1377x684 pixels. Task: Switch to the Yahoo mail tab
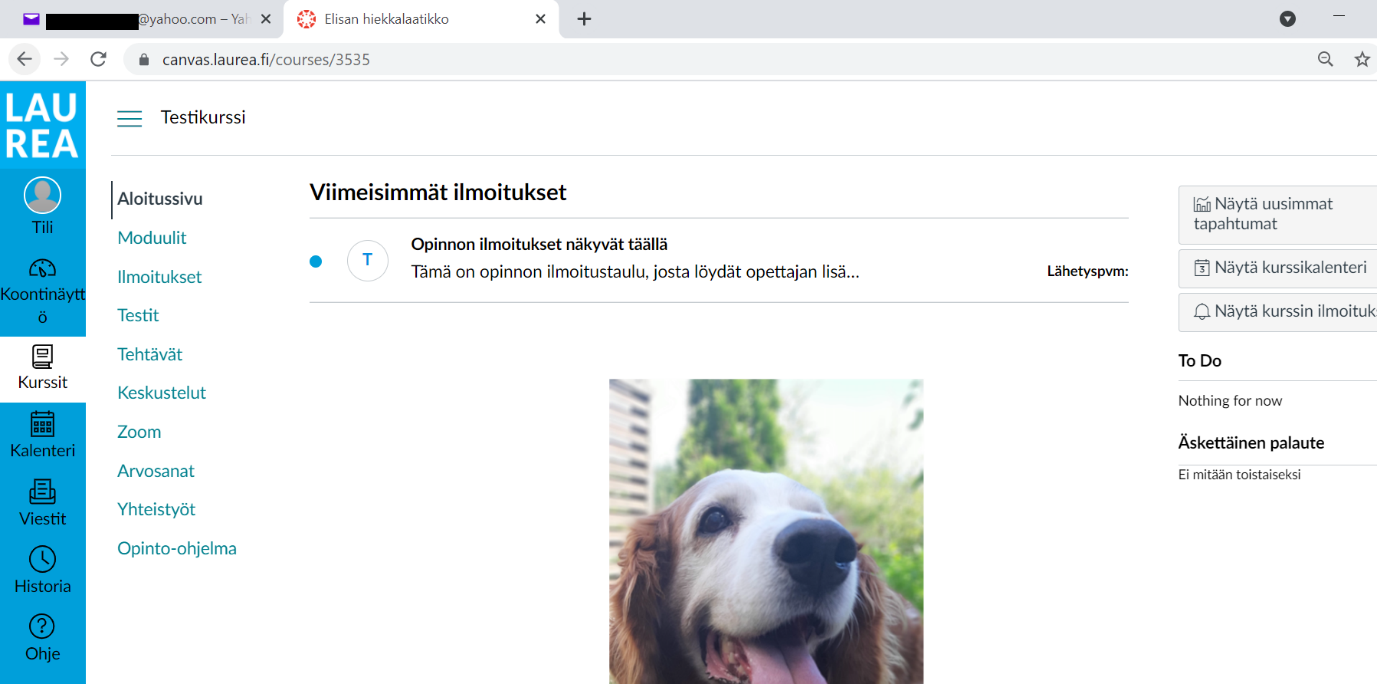click(x=140, y=19)
